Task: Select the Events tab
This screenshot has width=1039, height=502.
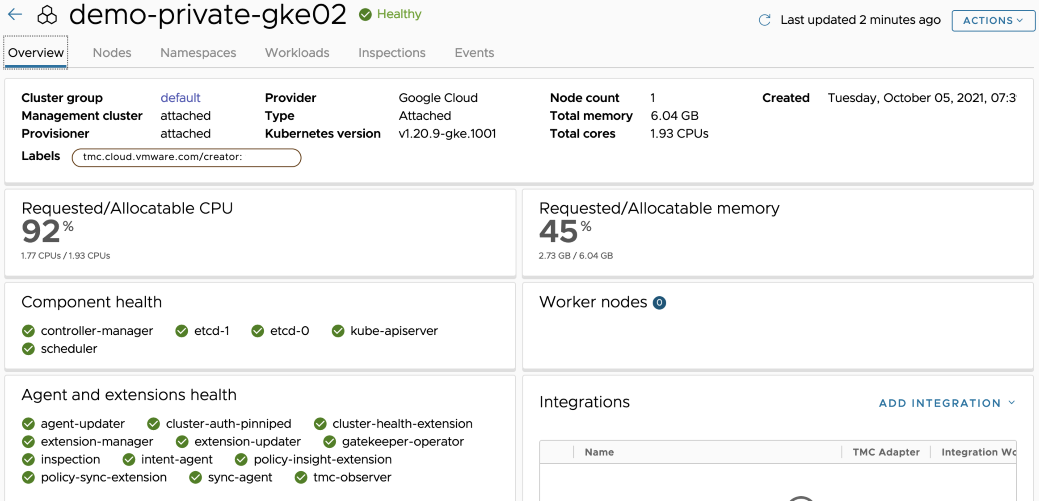Action: tap(474, 53)
